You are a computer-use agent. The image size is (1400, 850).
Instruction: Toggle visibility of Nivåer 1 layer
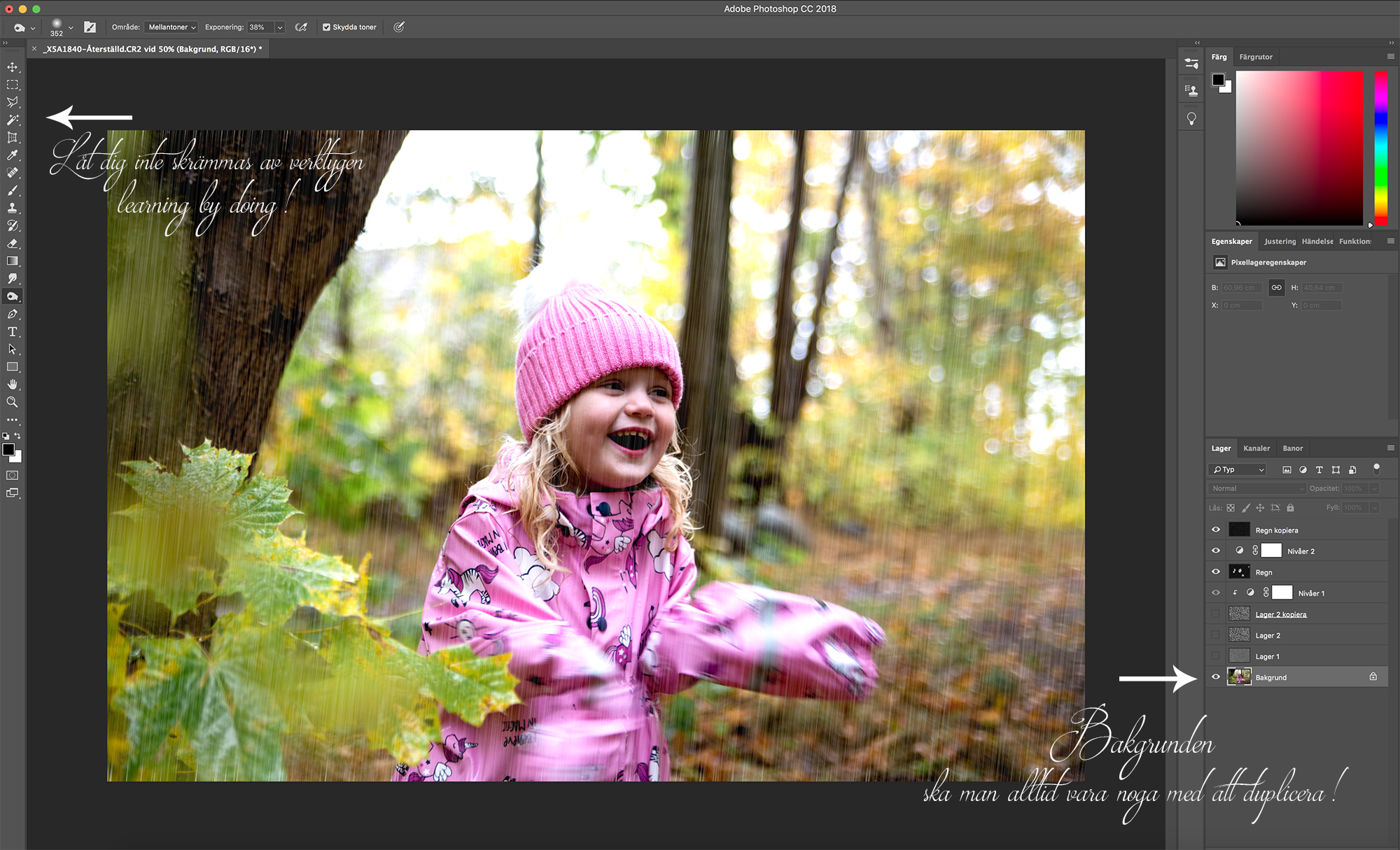pyautogui.click(x=1216, y=593)
